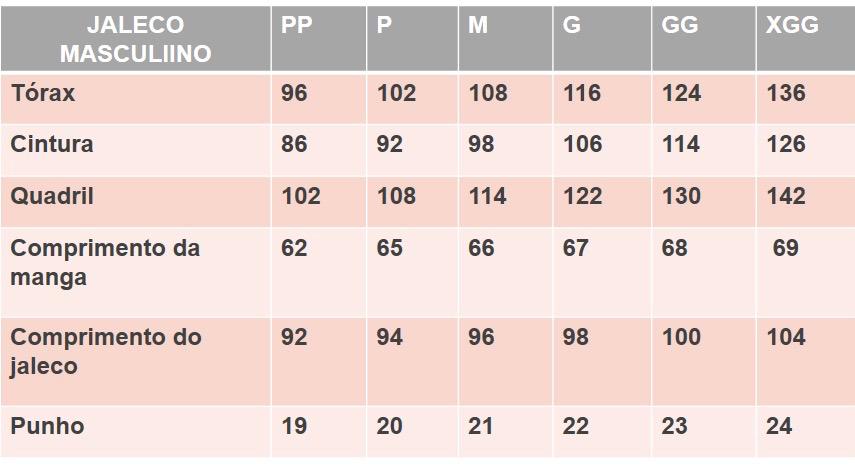This screenshot has width=855, height=474.
Task: Click the Cintura value 86 for PP
Action: coord(294,145)
